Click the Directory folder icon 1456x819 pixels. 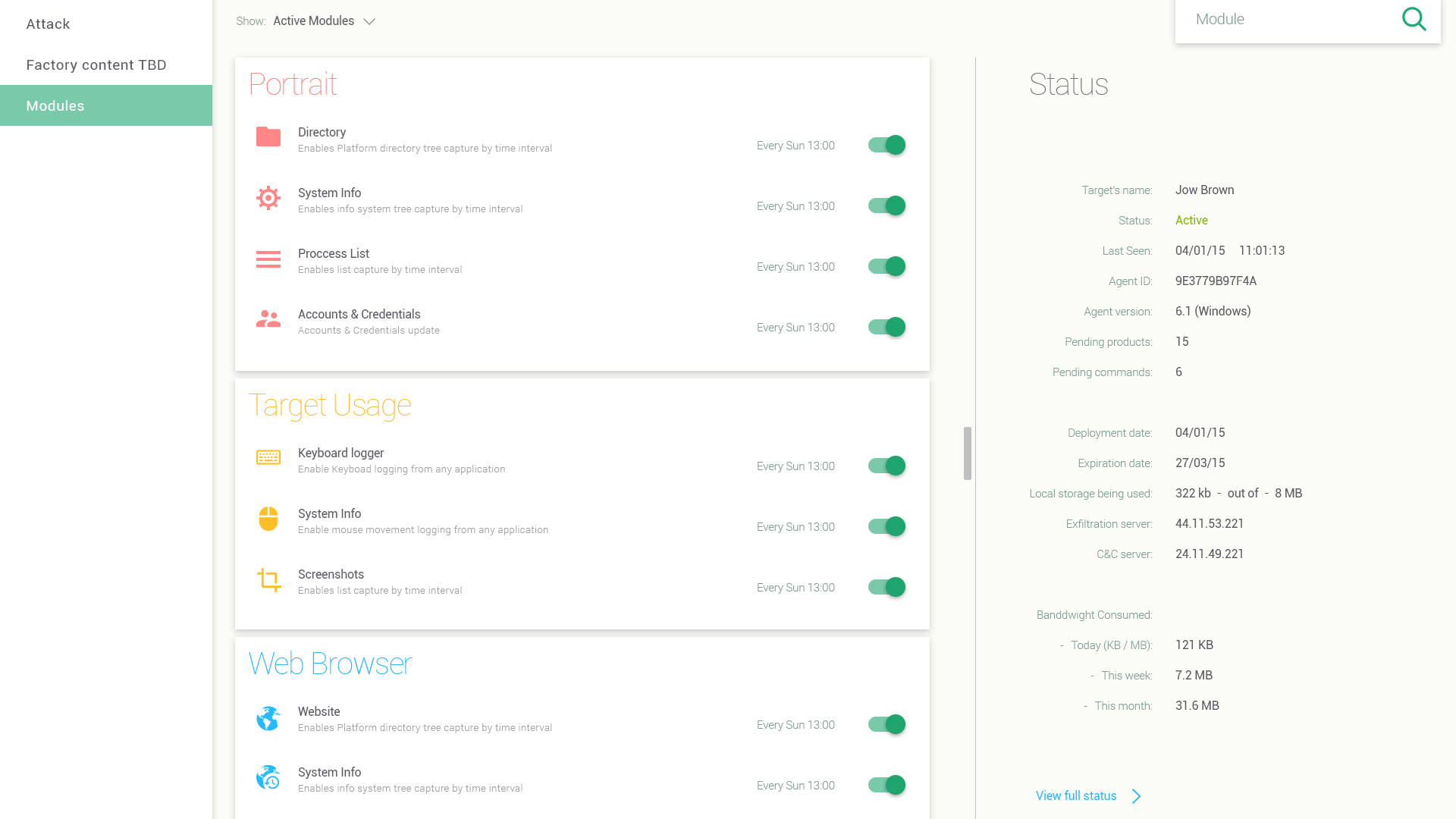pyautogui.click(x=268, y=138)
